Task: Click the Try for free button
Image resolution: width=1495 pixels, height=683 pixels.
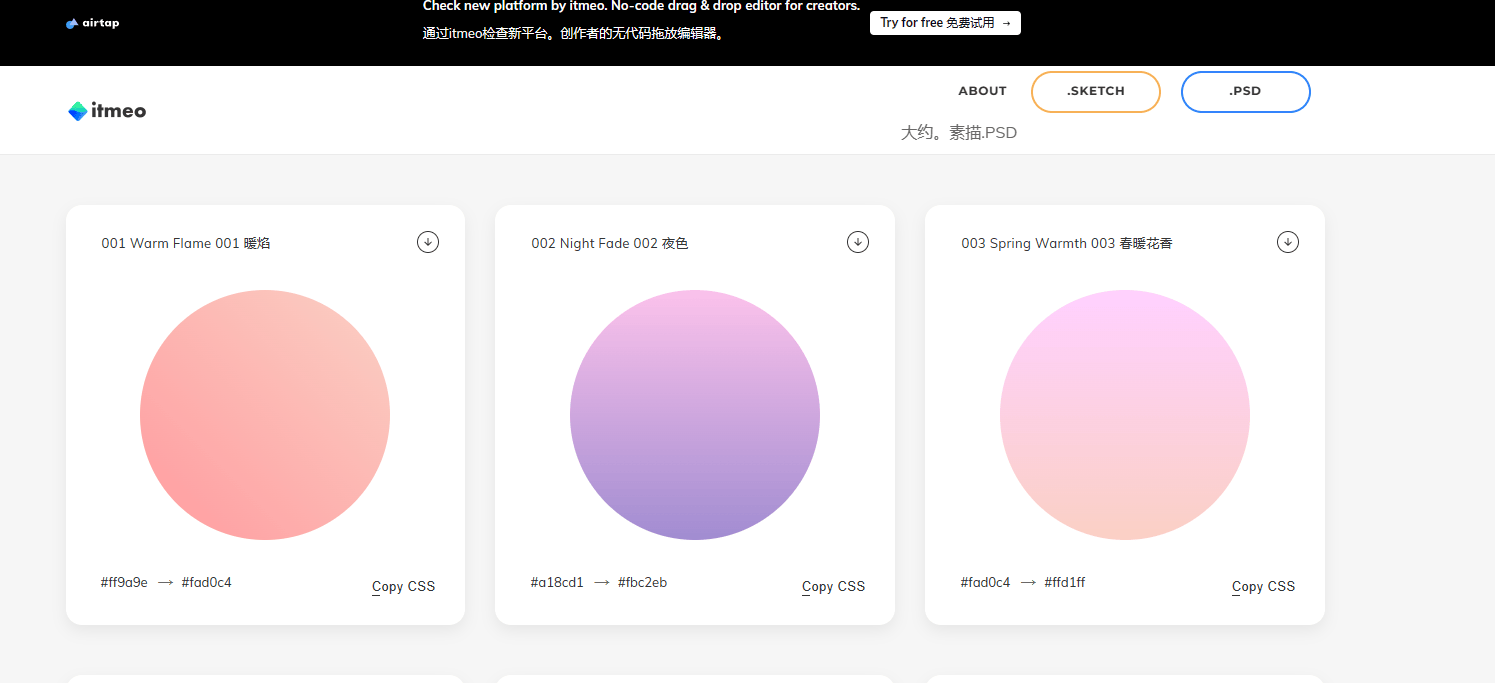Action: coord(945,22)
